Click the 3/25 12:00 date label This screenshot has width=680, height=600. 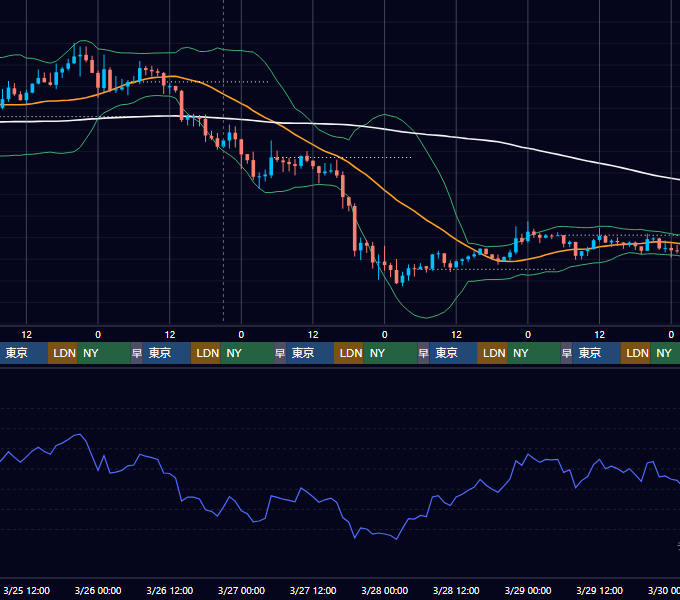tap(26, 590)
